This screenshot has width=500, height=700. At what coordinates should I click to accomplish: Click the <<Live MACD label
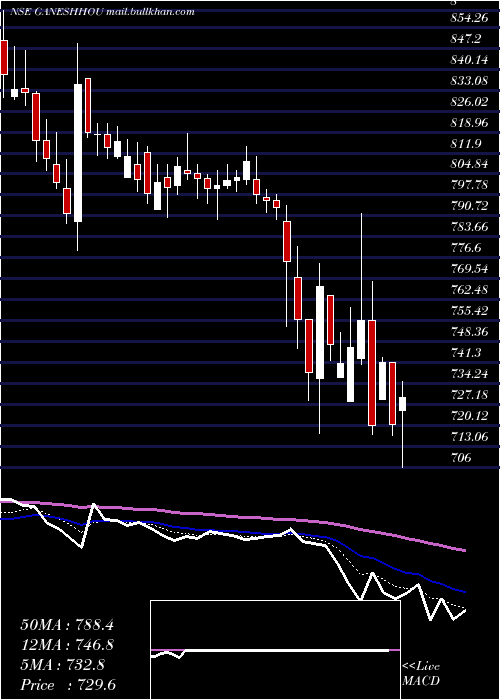click(x=421, y=674)
